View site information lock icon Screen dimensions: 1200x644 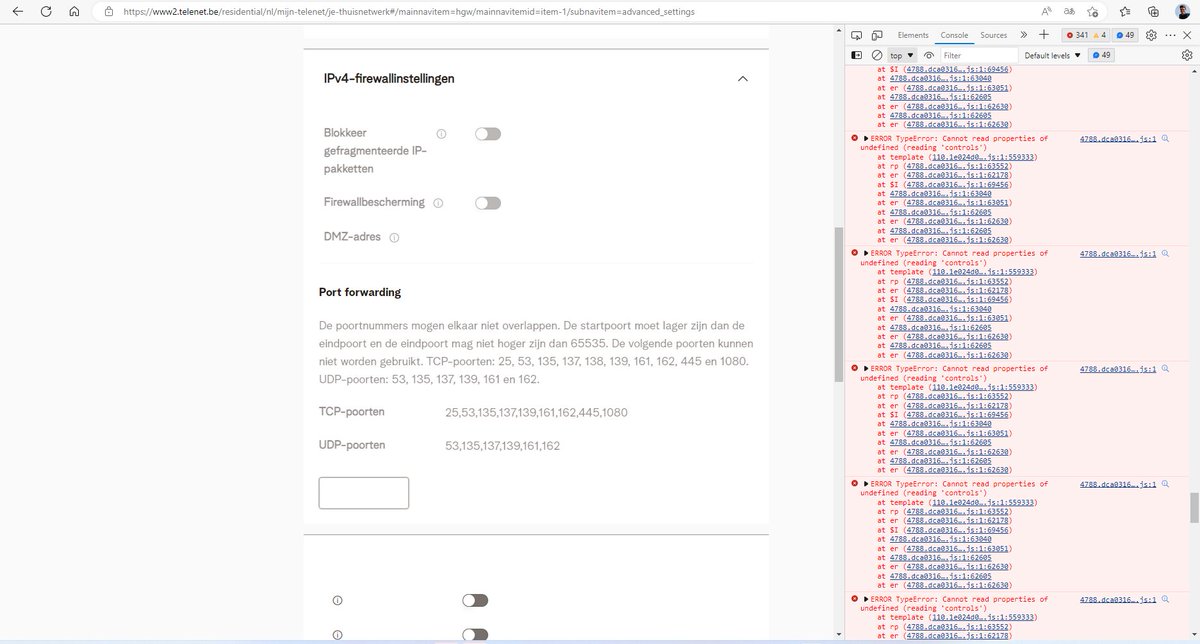click(108, 12)
